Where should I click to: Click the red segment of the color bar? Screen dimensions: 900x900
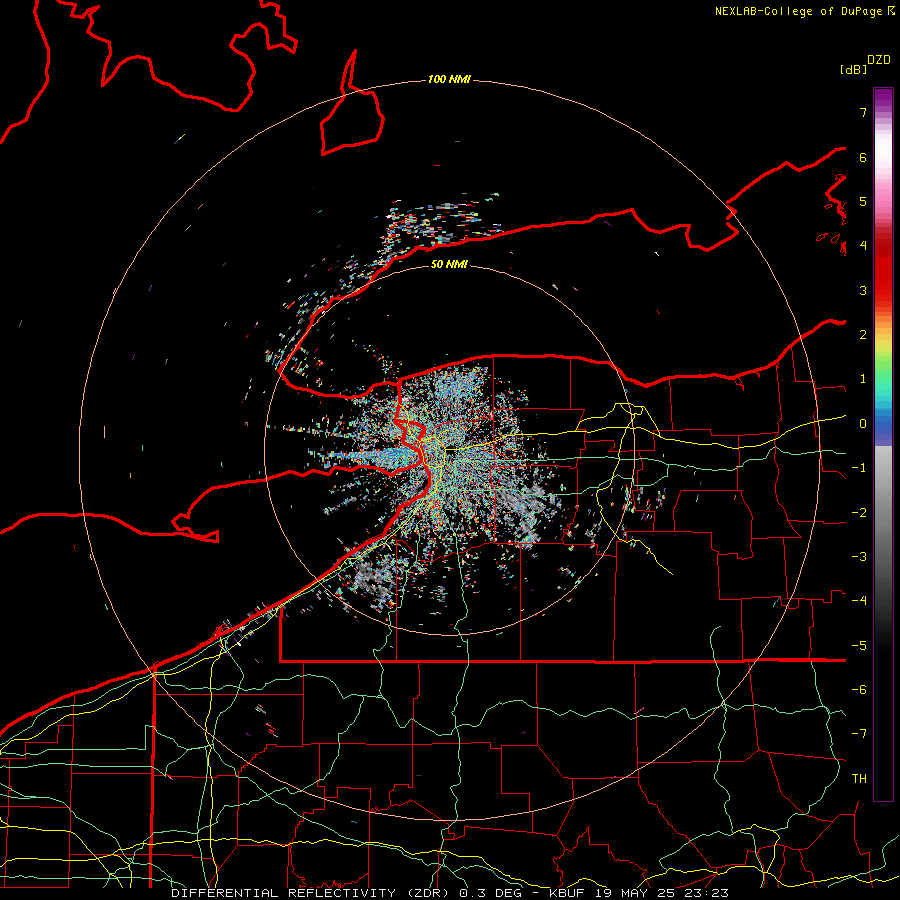(883, 270)
